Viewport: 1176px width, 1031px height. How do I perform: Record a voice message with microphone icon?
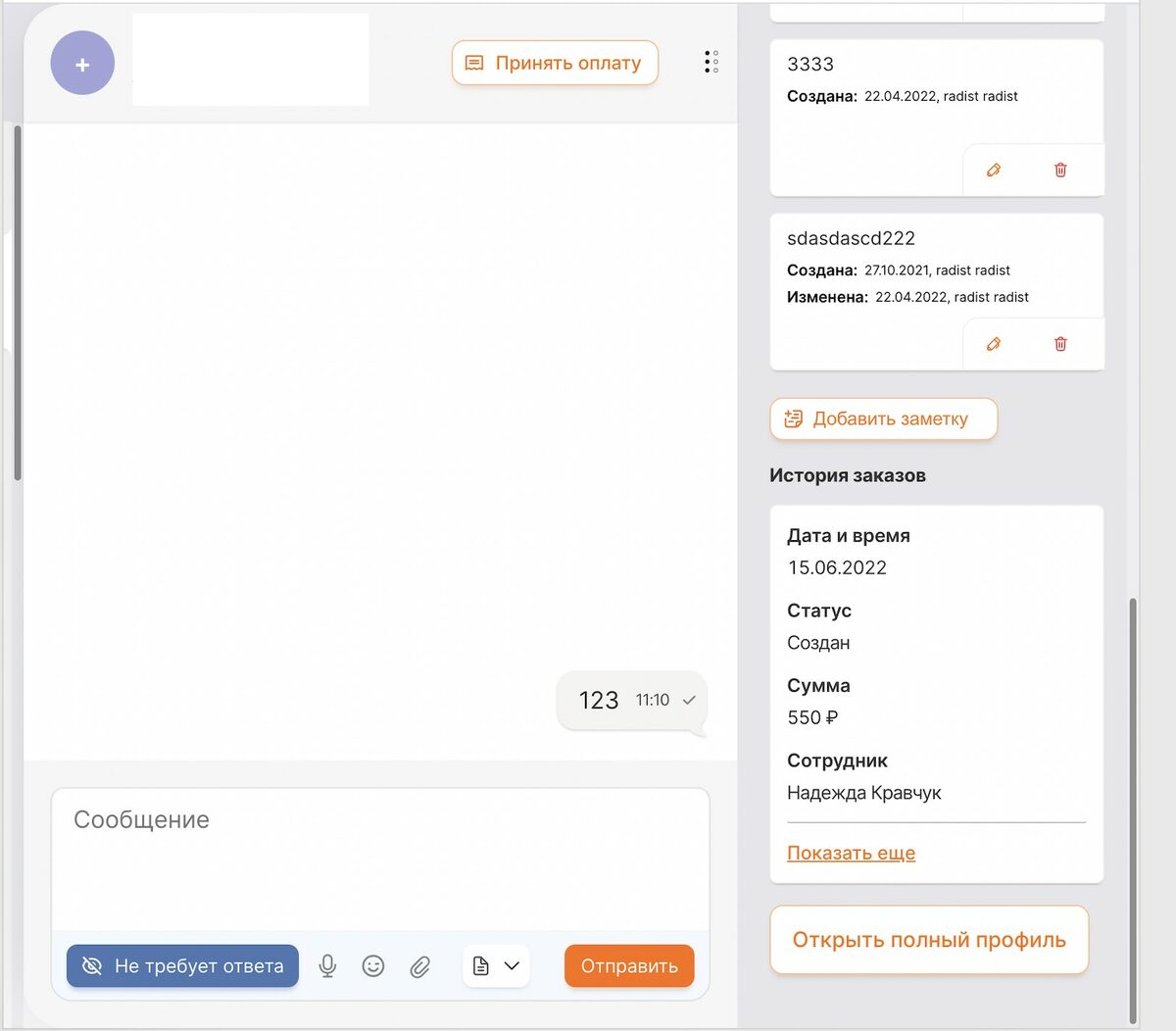click(x=327, y=966)
